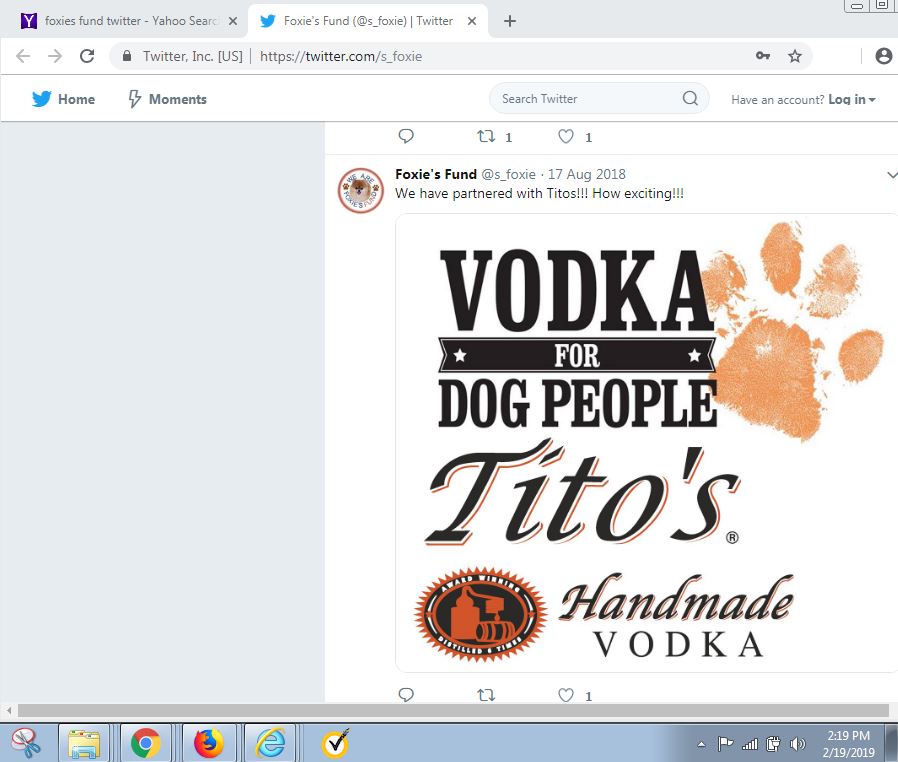Bookmark this page with the star

coord(794,56)
